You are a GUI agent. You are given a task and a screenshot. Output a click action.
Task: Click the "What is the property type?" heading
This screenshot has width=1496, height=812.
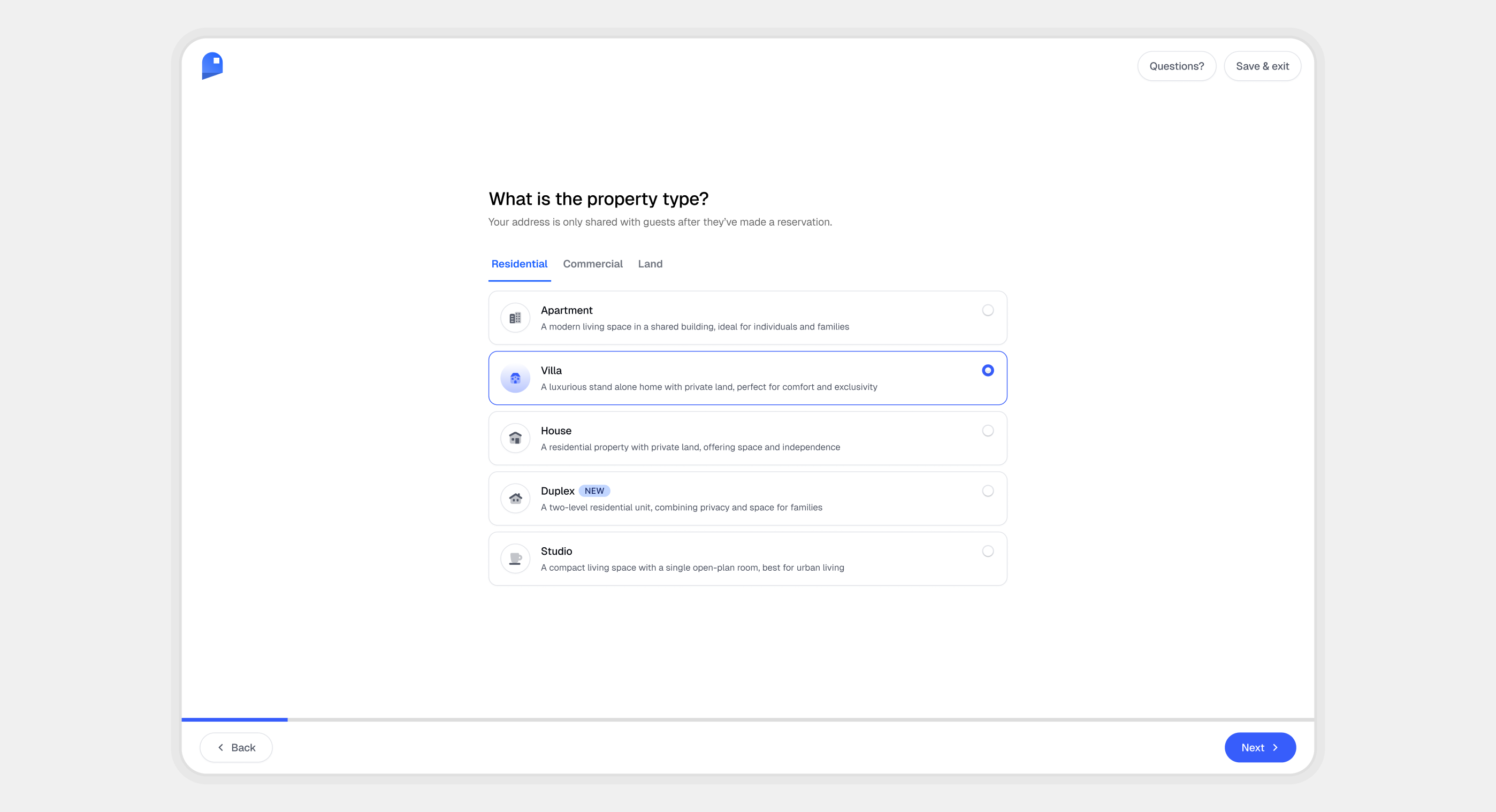[598, 199]
